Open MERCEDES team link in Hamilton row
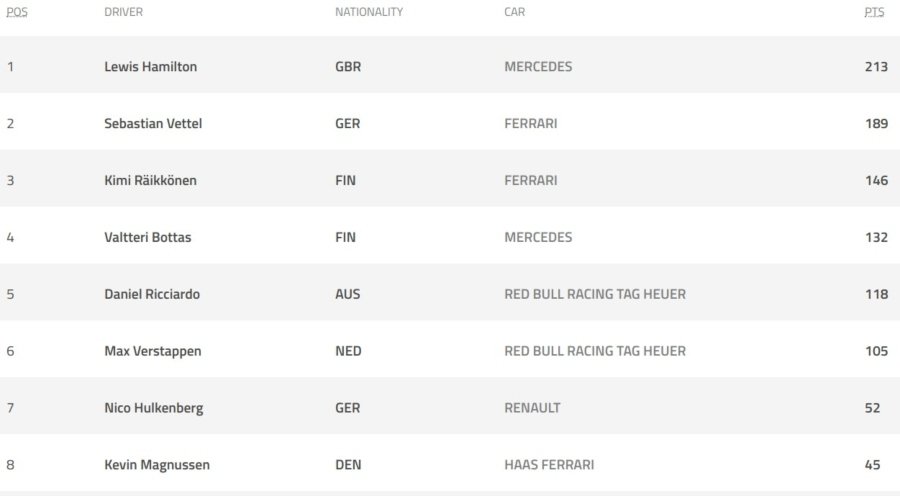Screen dimensions: 900x496 coord(538,67)
